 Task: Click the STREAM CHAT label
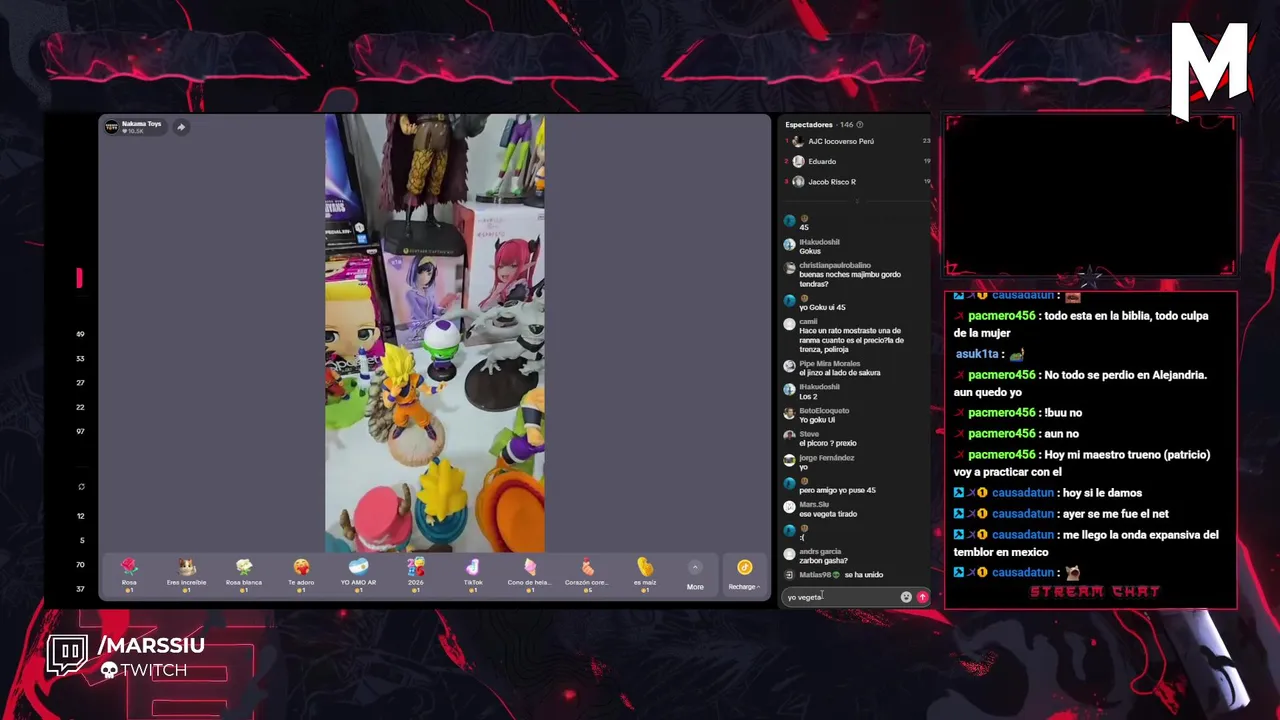click(1095, 592)
